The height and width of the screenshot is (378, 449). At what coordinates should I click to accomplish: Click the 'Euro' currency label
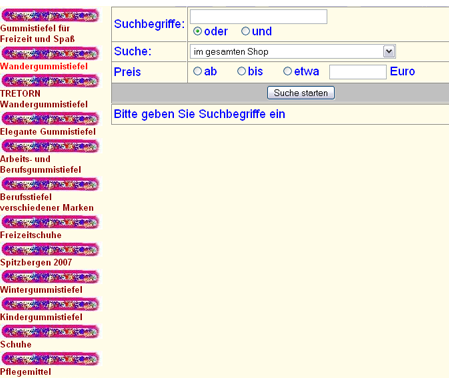(x=402, y=71)
